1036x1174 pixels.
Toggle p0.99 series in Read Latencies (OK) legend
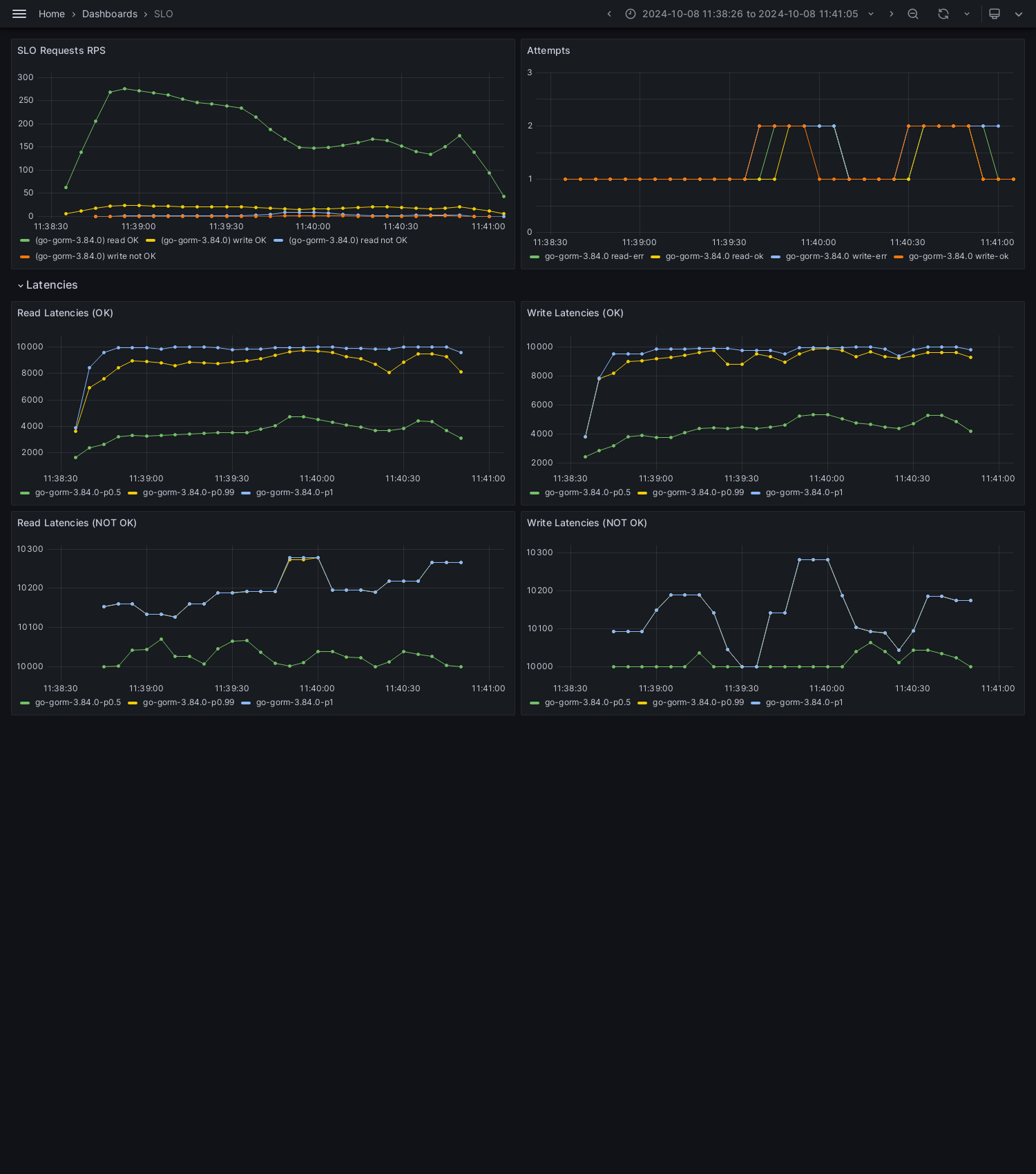tap(189, 492)
